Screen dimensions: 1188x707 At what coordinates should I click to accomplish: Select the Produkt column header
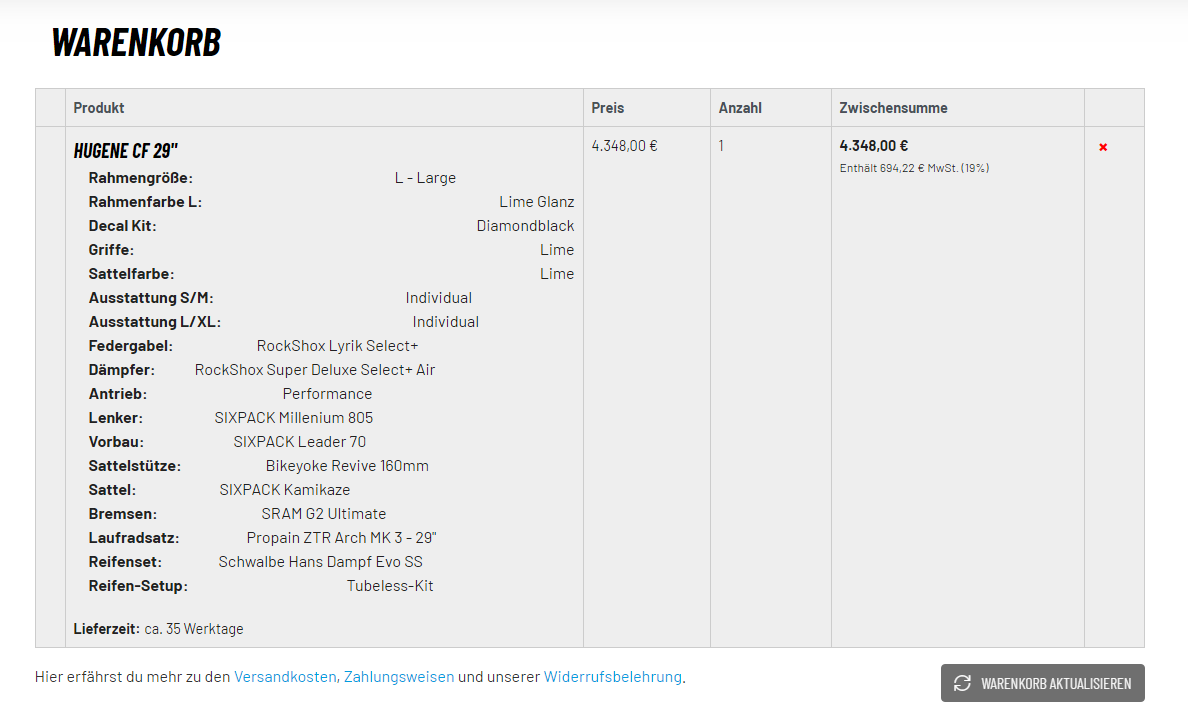pos(99,108)
